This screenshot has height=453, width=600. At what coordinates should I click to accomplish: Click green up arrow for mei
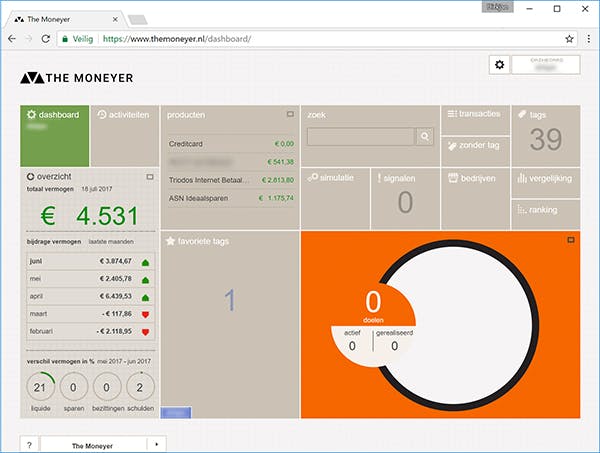click(x=145, y=280)
